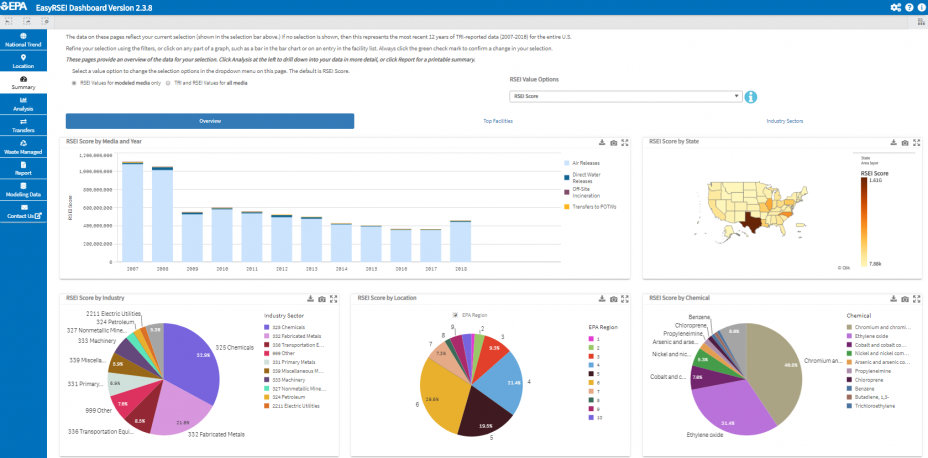The height and width of the screenshot is (458, 928).
Task: Switch to the Industry Sectors tab
Action: 785,121
